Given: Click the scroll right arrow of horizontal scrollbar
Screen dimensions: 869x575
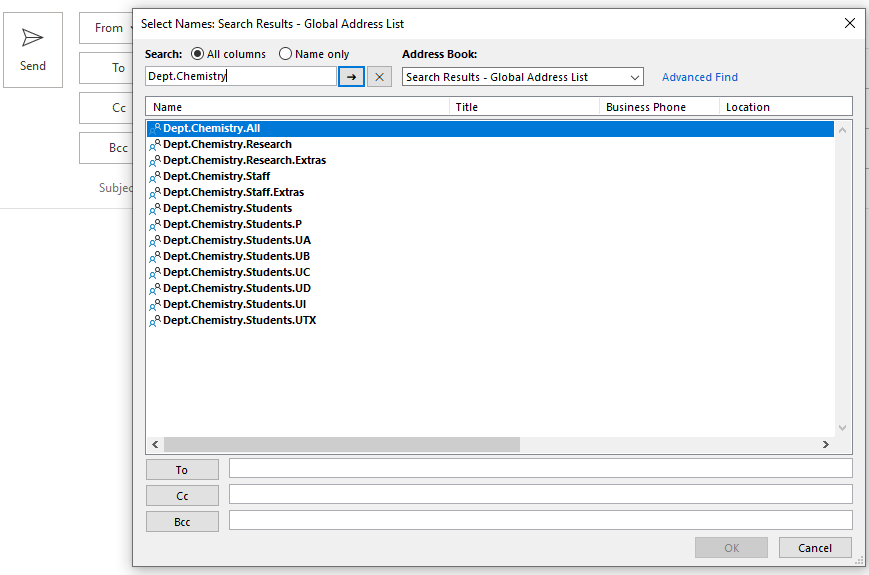Looking at the screenshot, I should [x=825, y=444].
